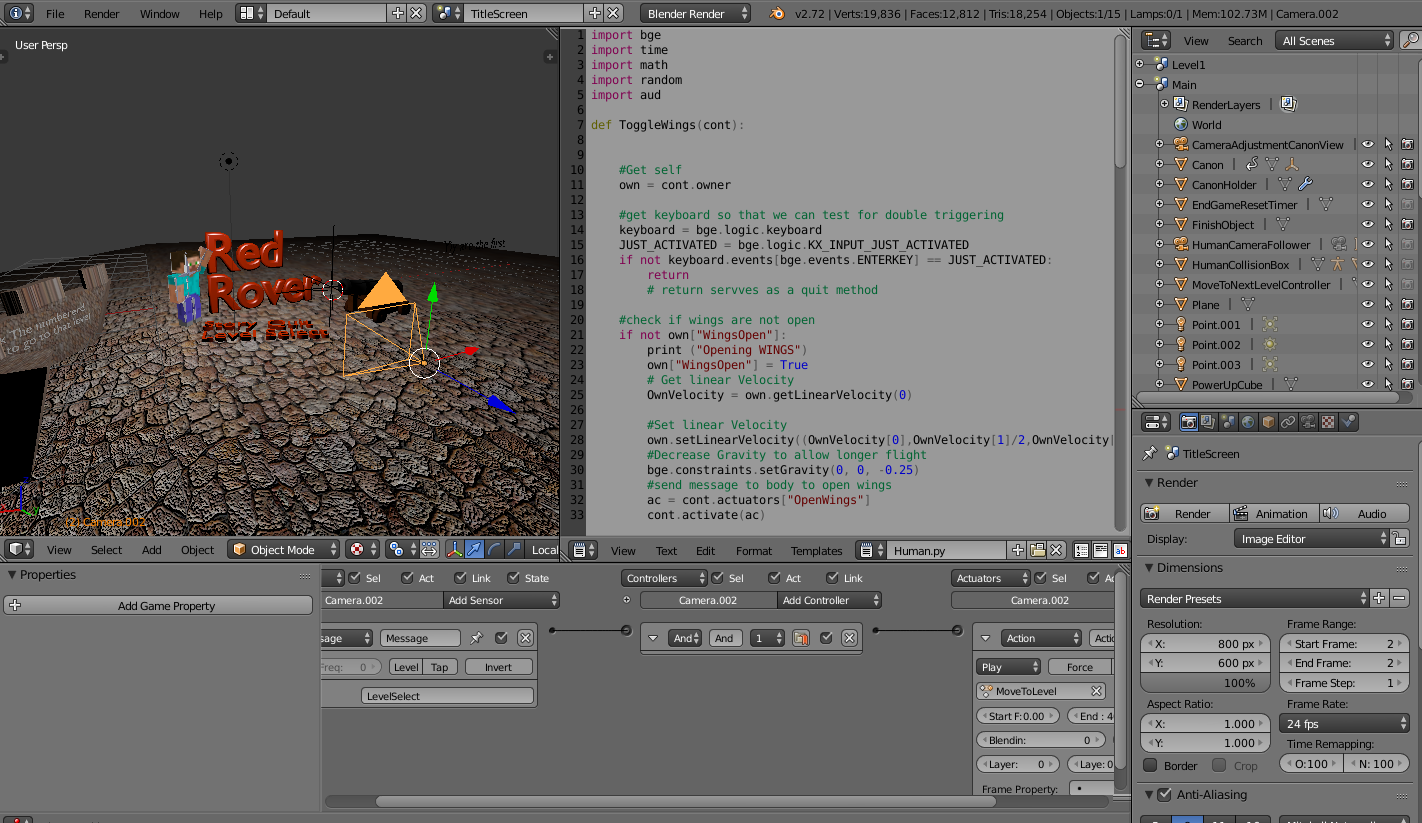Open the Texture properties checkerboard icon
The width and height of the screenshot is (1422, 823).
(x=1328, y=422)
